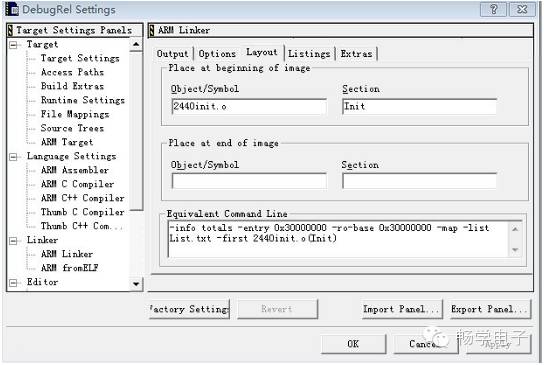
Task: Click the title bar help question mark
Action: (x=493, y=9)
